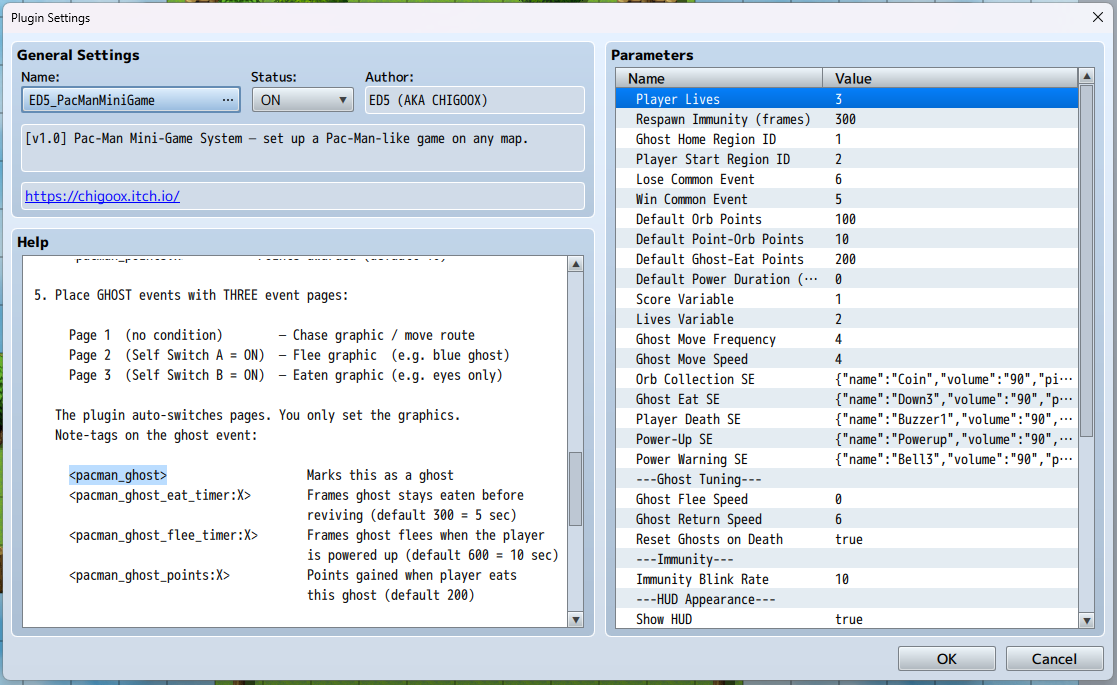1117x685 pixels.
Task: Select the Score Variable parameter
Action: click(847, 299)
